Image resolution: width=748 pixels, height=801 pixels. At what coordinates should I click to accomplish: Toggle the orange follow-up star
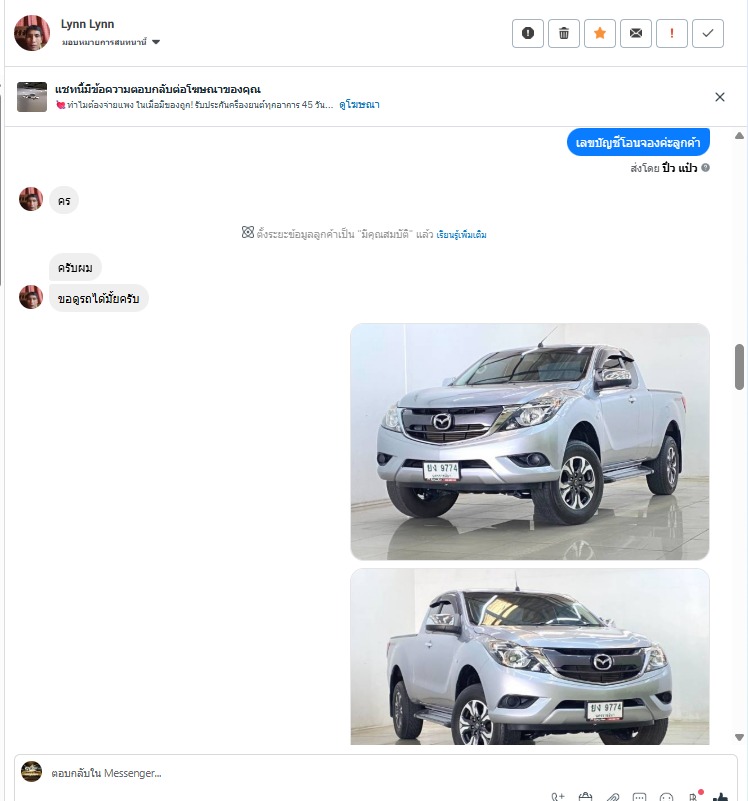pyautogui.click(x=600, y=33)
